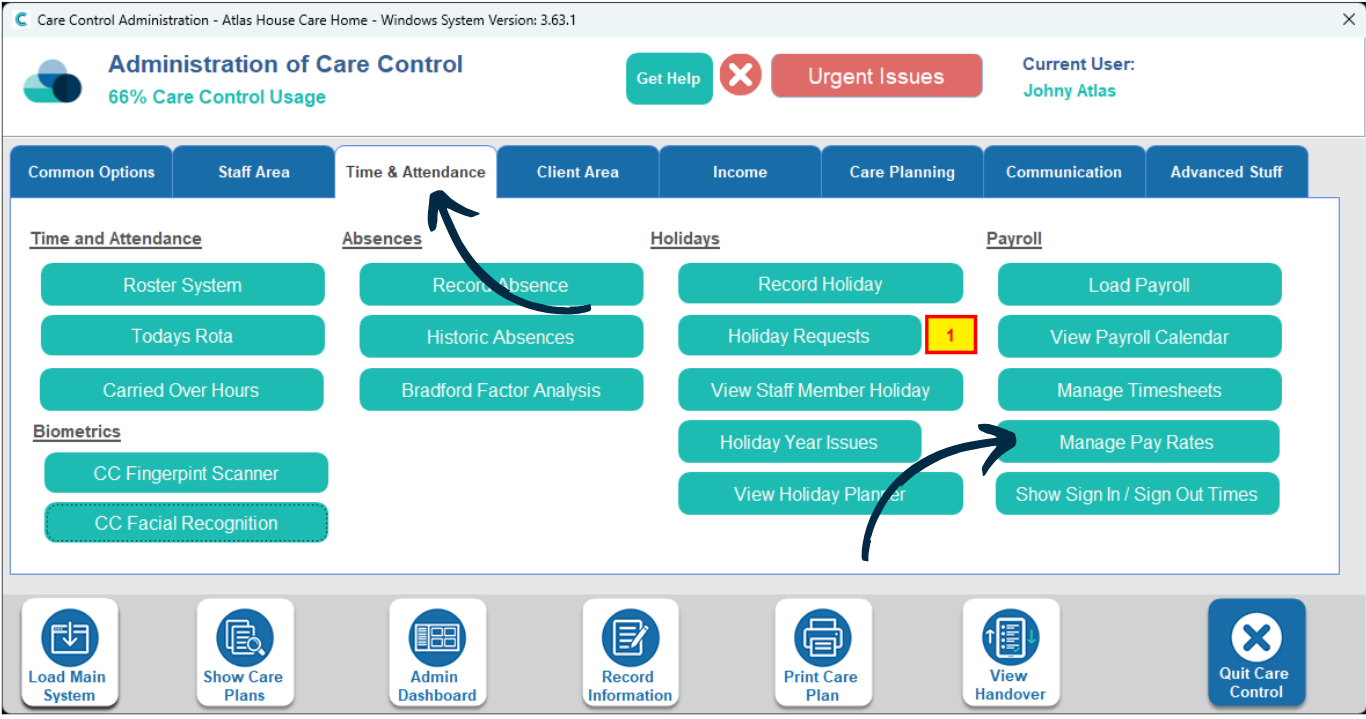1366x719 pixels.
Task: Click the Record Holiday button
Action: coord(820,284)
